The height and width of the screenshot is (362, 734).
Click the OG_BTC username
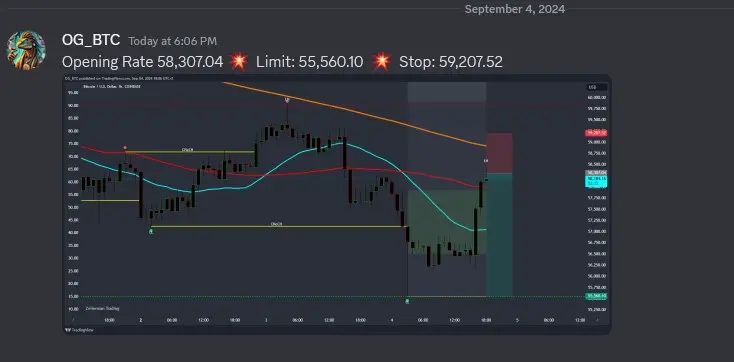point(91,40)
